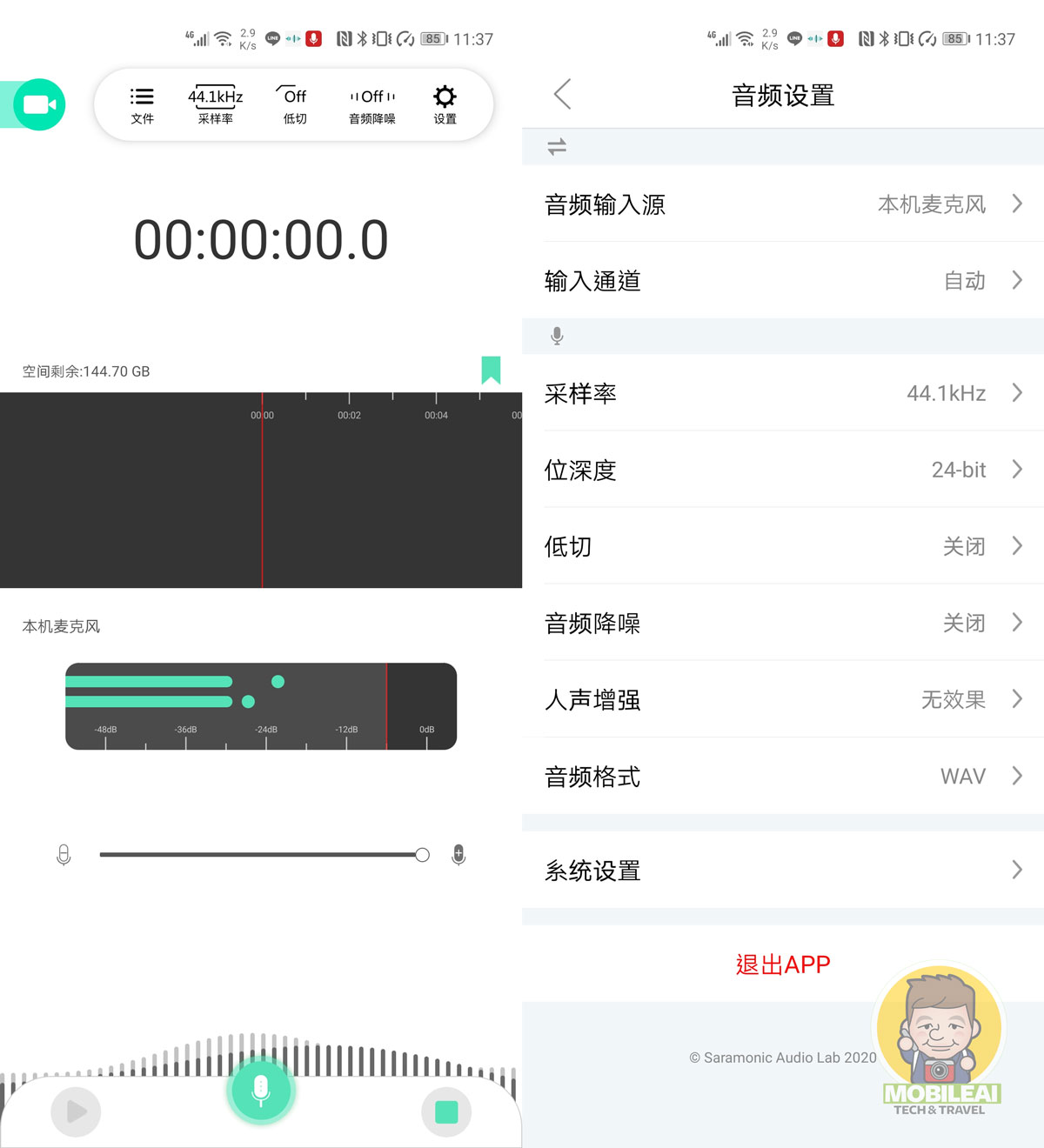Click the mic gain slider track
Viewport: 1044px width, 1148px height.
click(x=261, y=855)
